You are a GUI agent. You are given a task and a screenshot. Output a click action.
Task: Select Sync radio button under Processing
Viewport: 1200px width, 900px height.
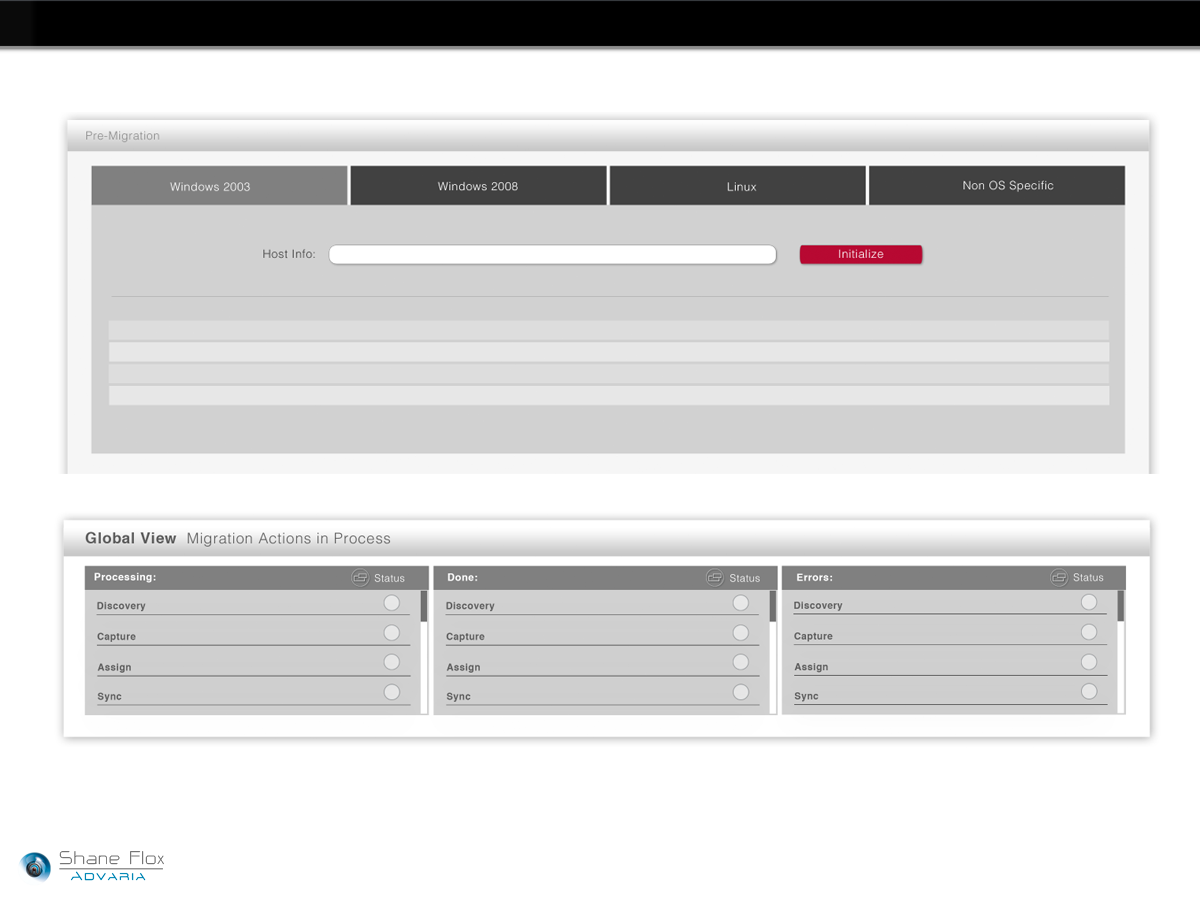coord(392,692)
